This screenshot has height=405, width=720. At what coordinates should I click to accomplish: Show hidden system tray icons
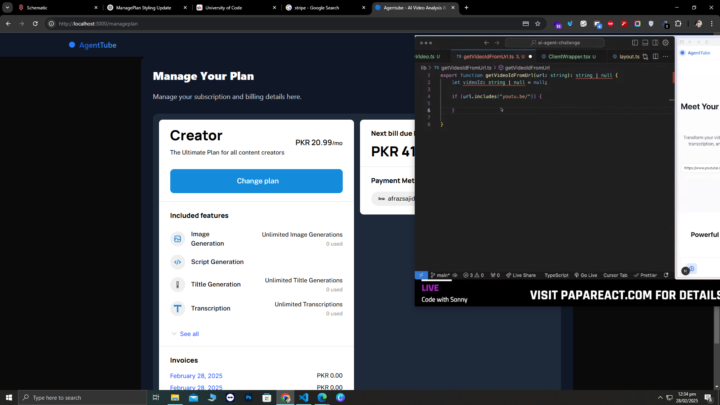pos(660,398)
